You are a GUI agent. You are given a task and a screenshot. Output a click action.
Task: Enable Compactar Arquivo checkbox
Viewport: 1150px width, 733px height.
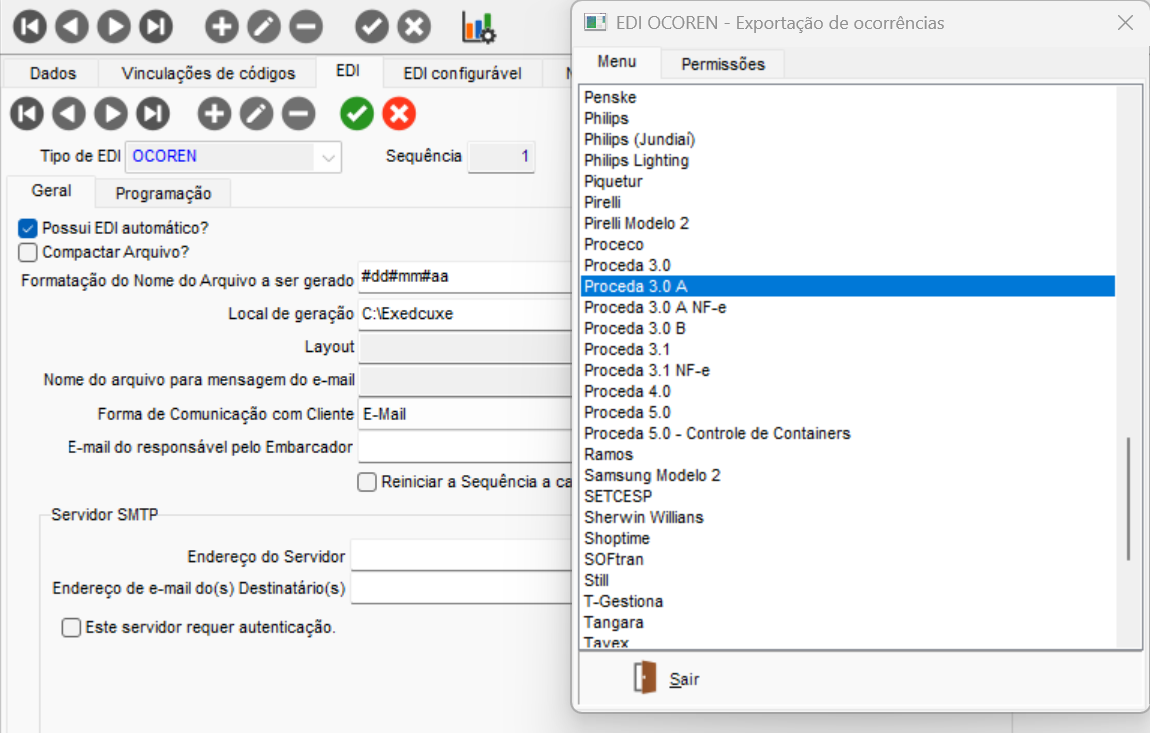pos(28,252)
